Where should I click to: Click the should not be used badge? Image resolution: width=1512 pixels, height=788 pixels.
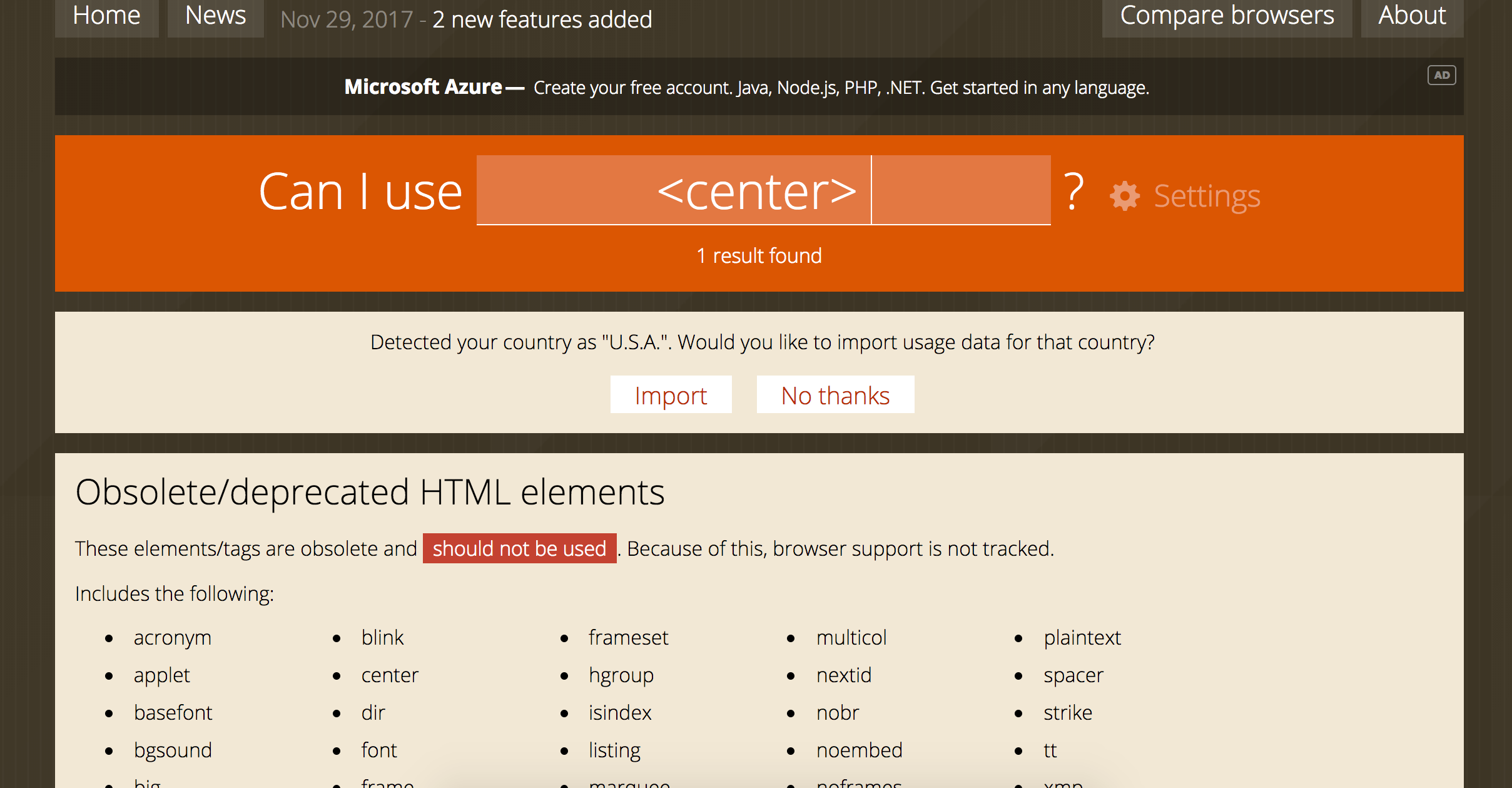coord(519,548)
